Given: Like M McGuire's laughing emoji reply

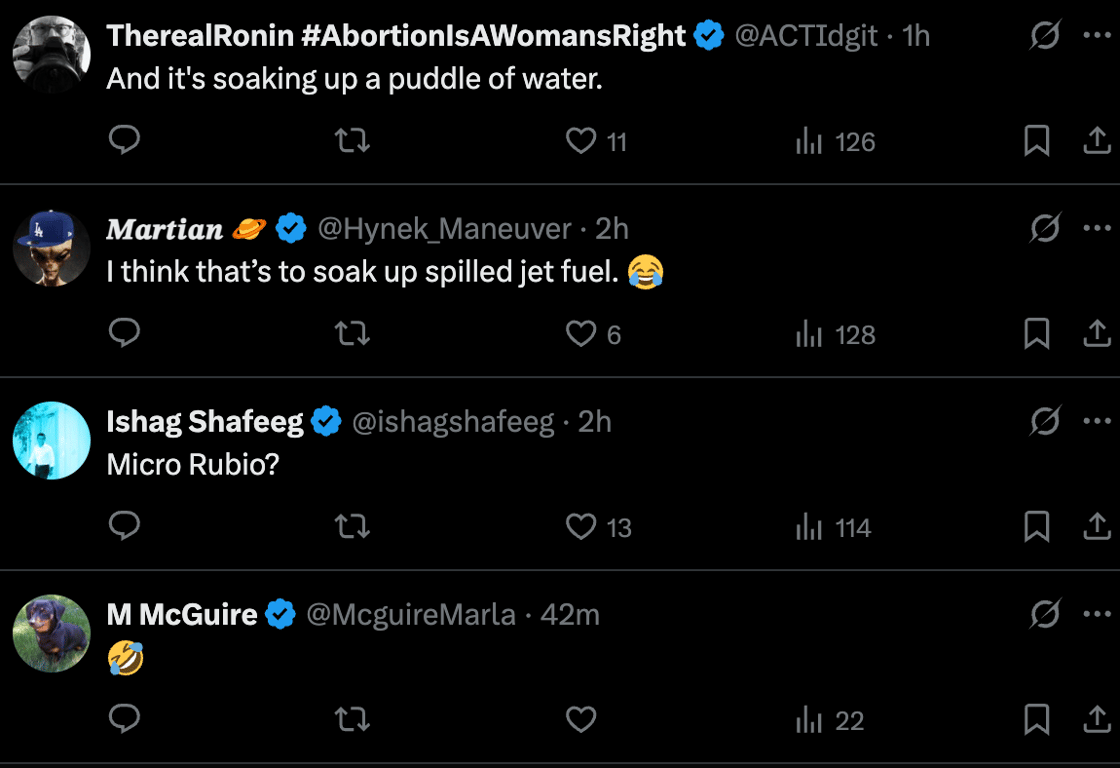Looking at the screenshot, I should pos(581,719).
